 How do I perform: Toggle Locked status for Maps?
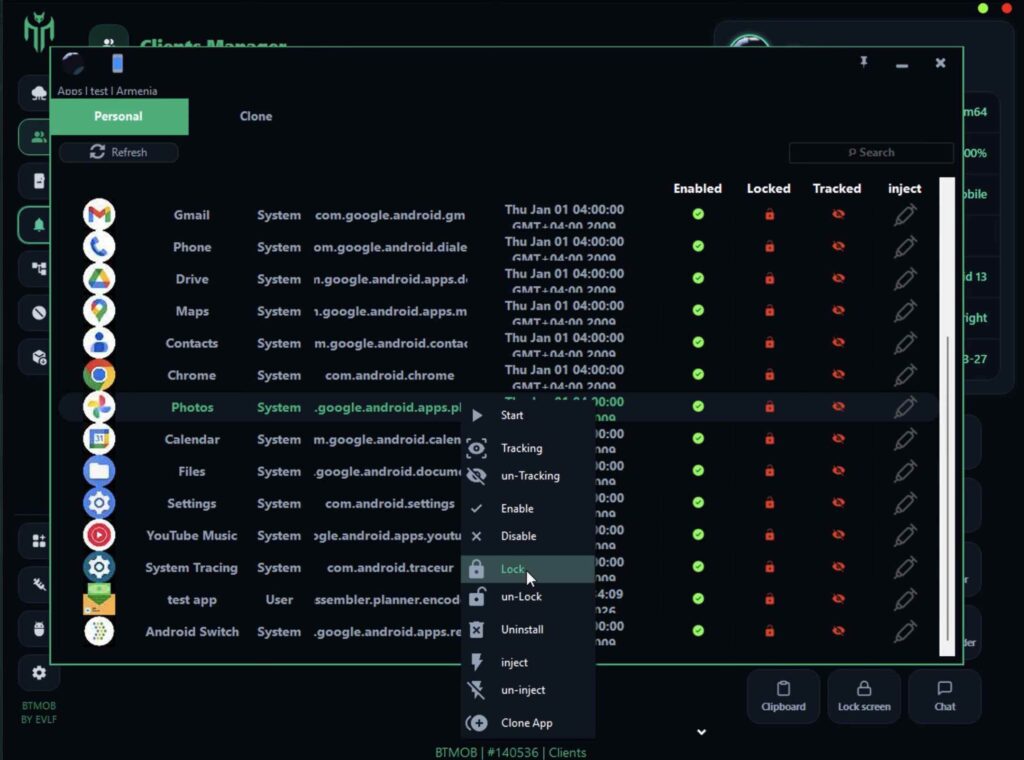[769, 310]
